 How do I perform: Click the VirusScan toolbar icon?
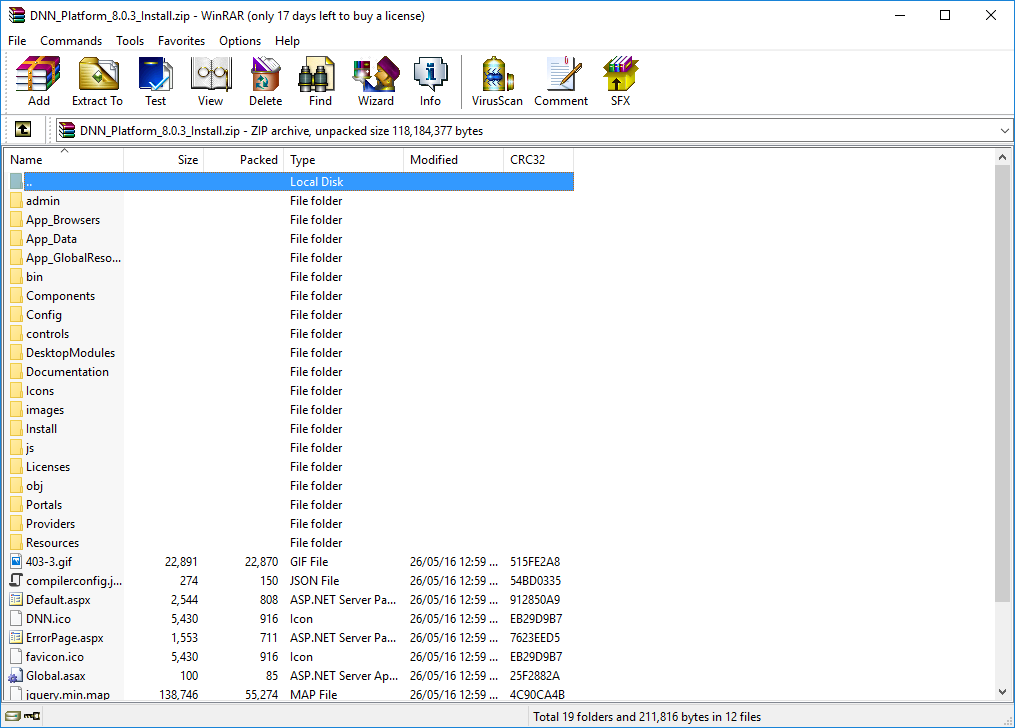497,81
